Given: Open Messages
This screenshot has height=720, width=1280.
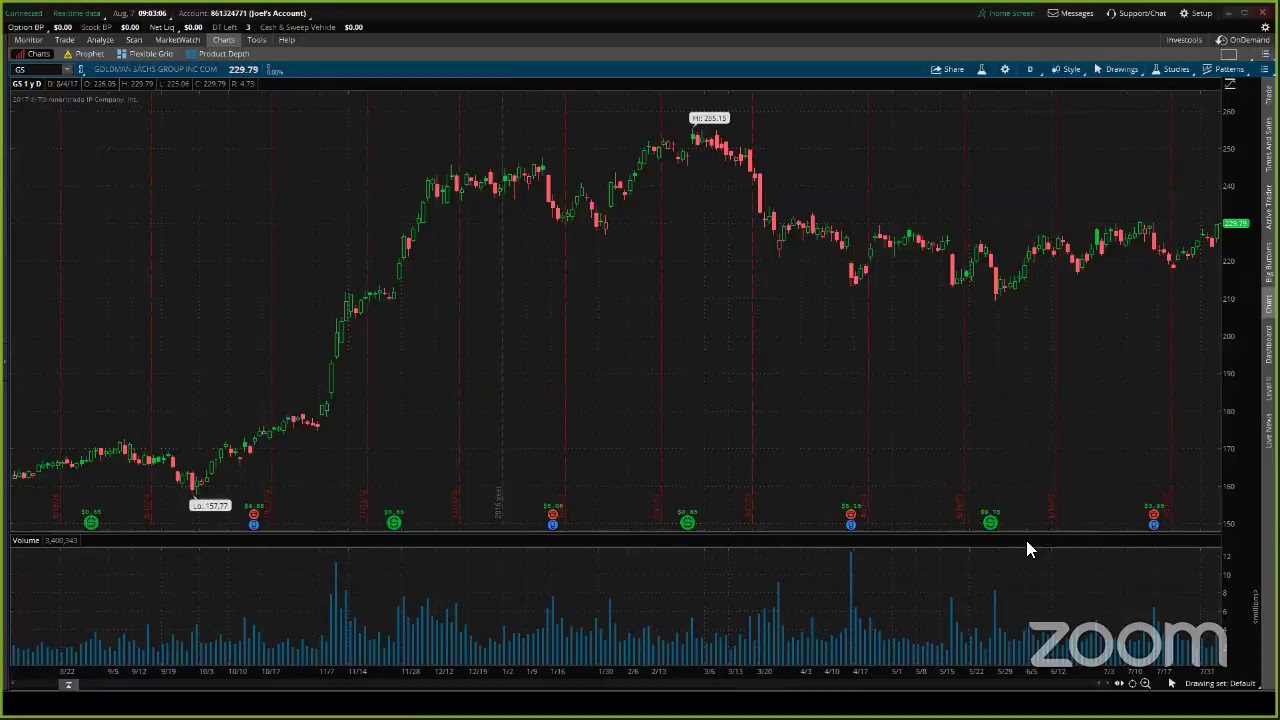Looking at the screenshot, I should (x=1070, y=13).
